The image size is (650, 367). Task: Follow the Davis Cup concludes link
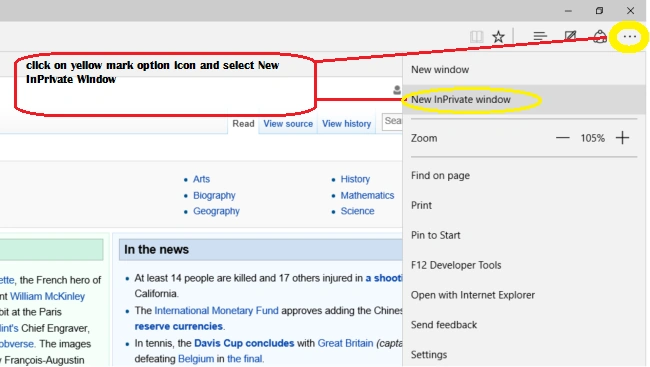[x=244, y=343]
